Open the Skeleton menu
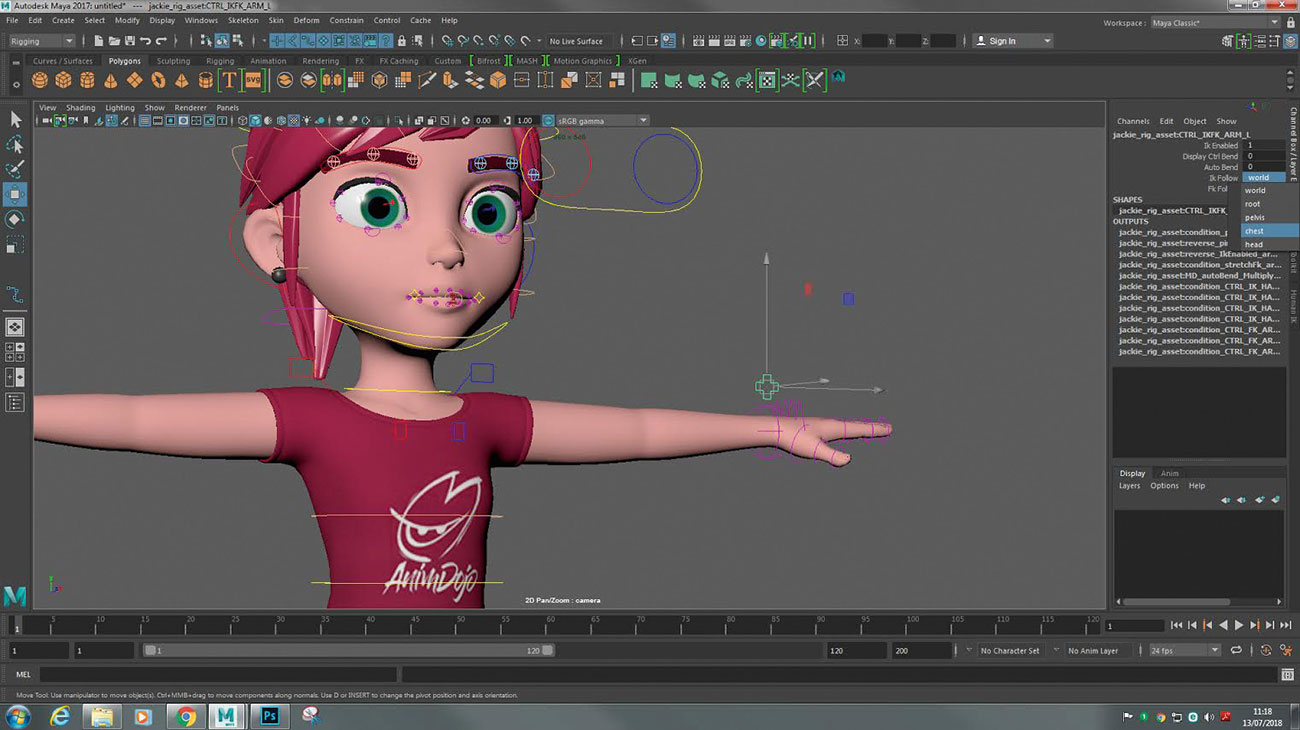The height and width of the screenshot is (730, 1300). 243,20
